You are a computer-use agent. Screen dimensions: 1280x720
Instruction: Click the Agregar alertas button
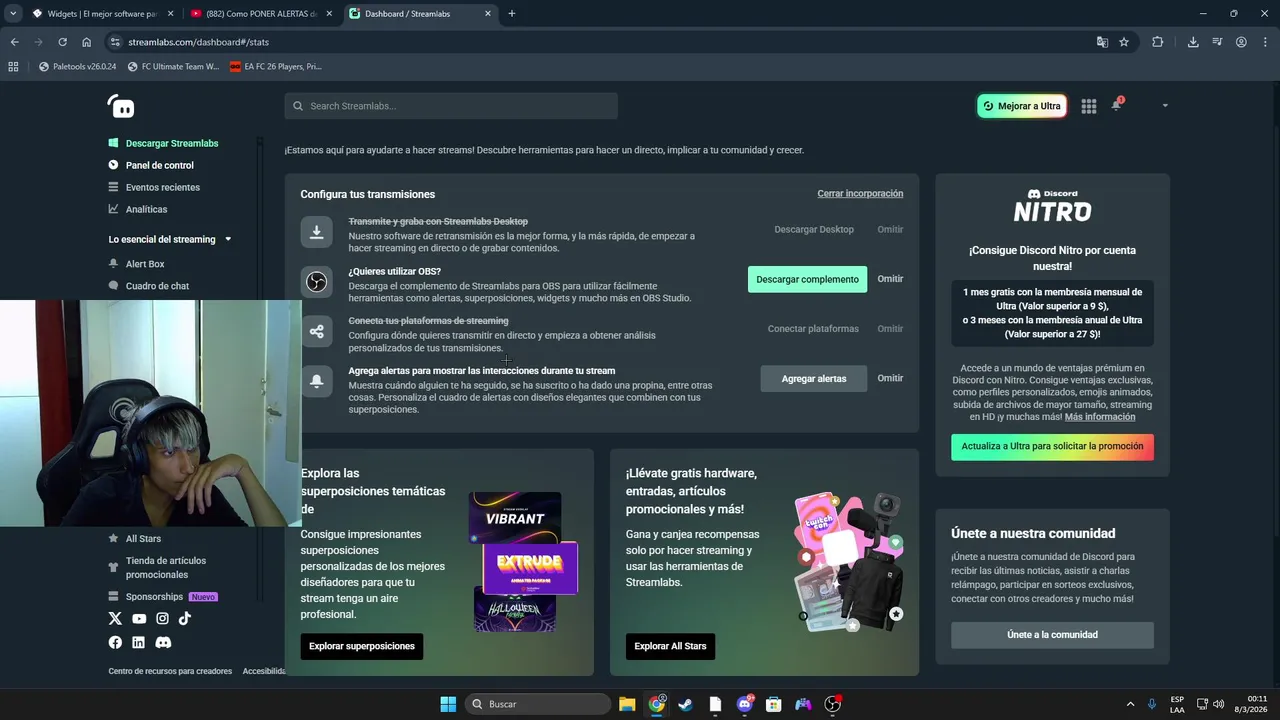click(813, 378)
